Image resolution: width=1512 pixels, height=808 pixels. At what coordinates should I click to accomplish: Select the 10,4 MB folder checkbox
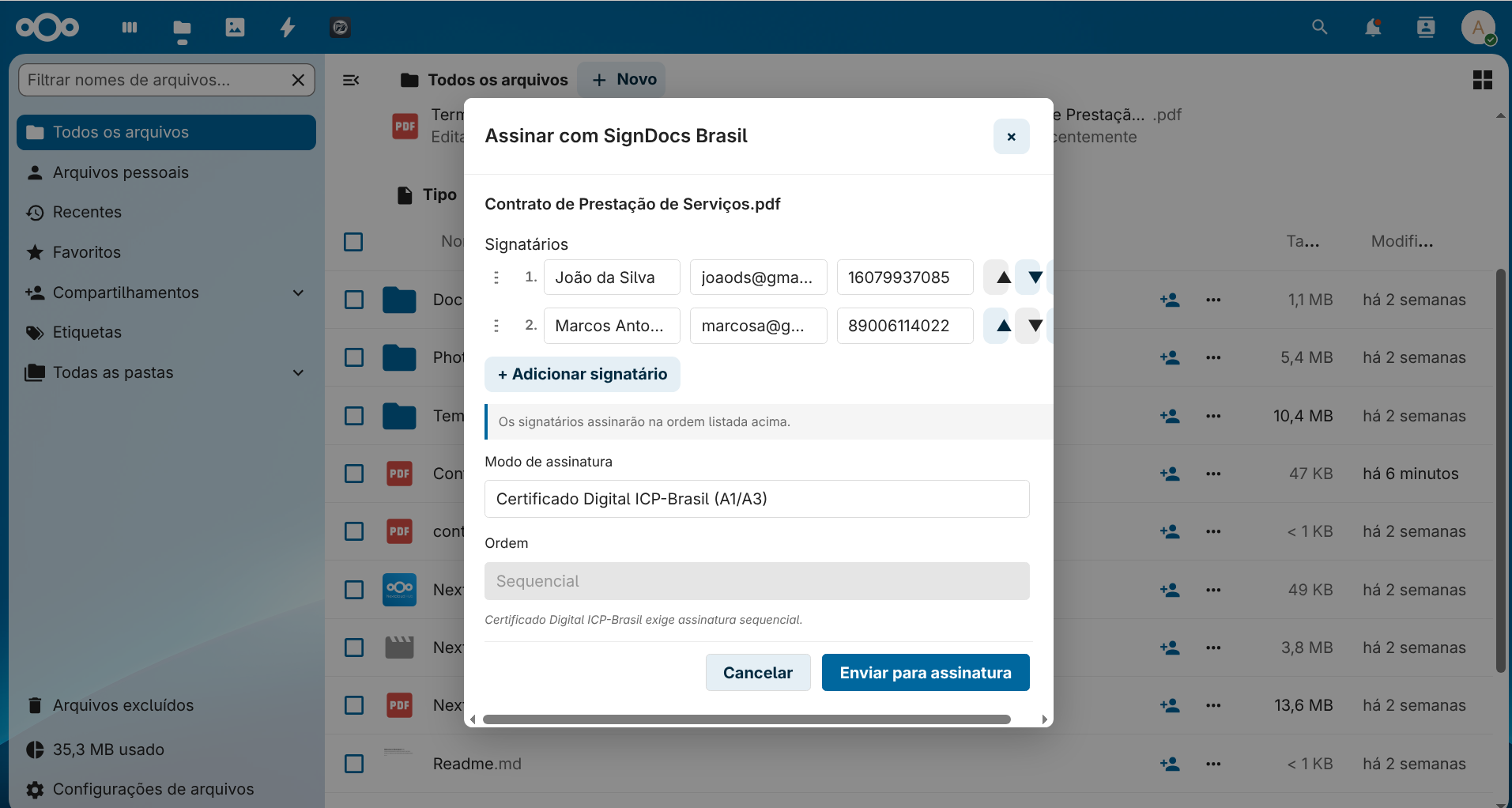click(x=354, y=416)
